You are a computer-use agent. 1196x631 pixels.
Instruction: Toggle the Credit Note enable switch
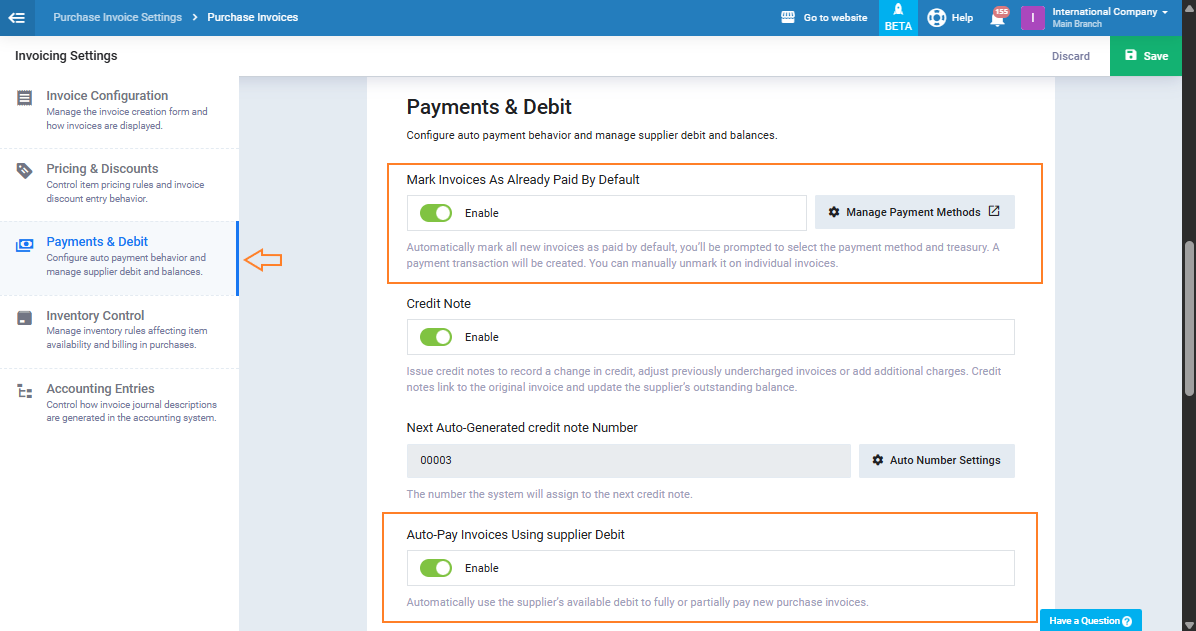point(436,337)
